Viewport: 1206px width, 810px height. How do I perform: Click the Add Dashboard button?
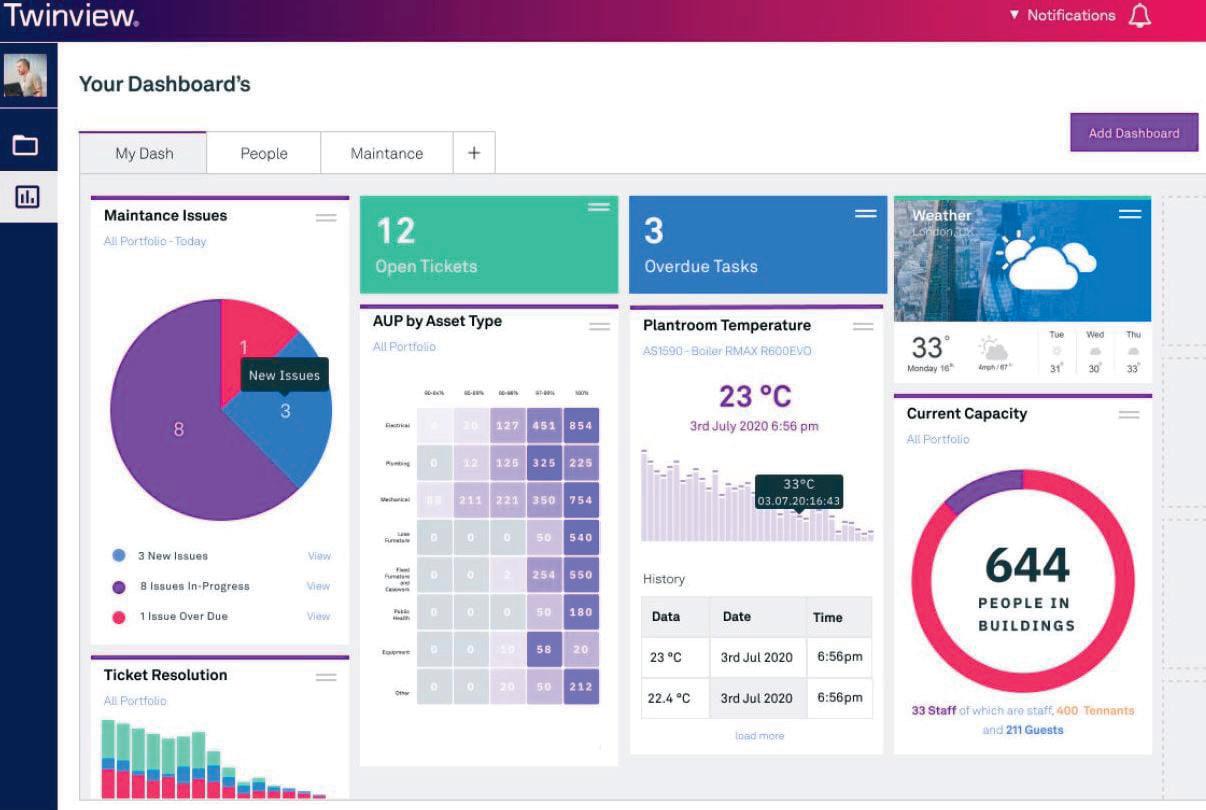(1134, 132)
